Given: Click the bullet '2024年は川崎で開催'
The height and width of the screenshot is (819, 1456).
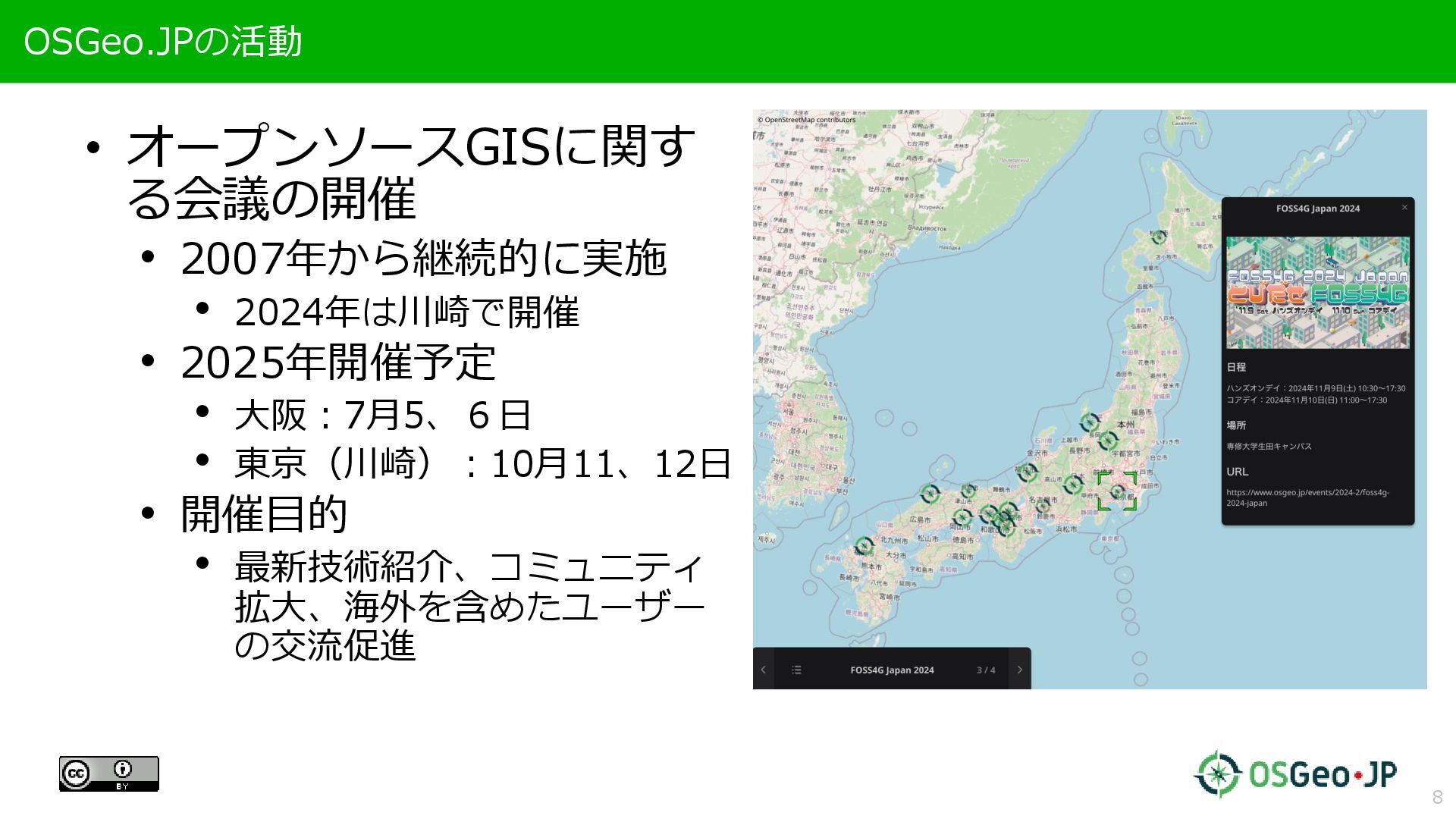Looking at the screenshot, I should coord(407,312).
